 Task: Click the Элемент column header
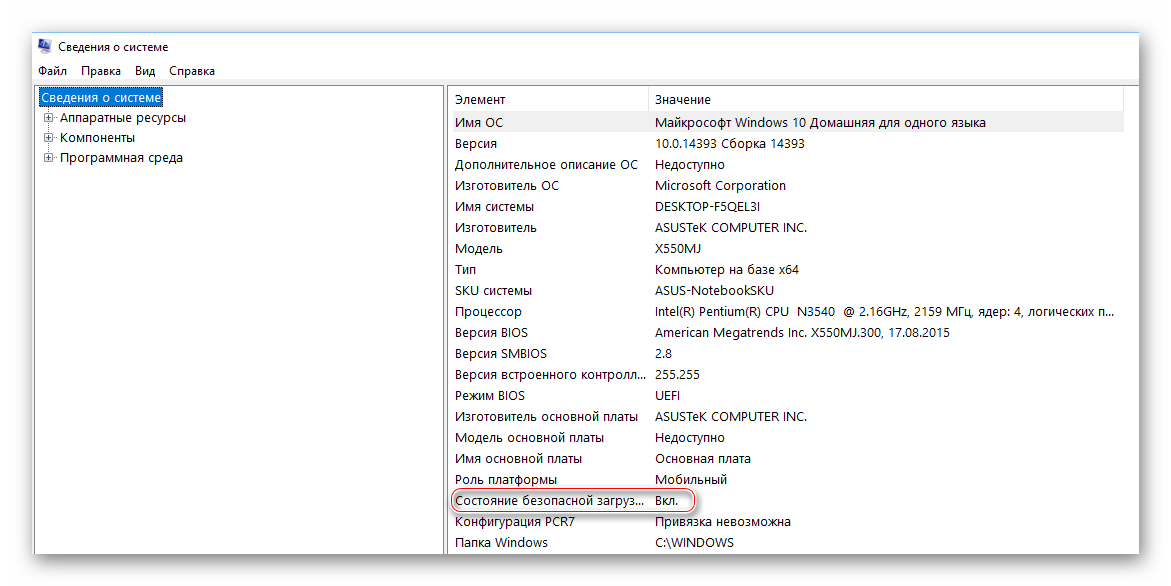point(546,100)
